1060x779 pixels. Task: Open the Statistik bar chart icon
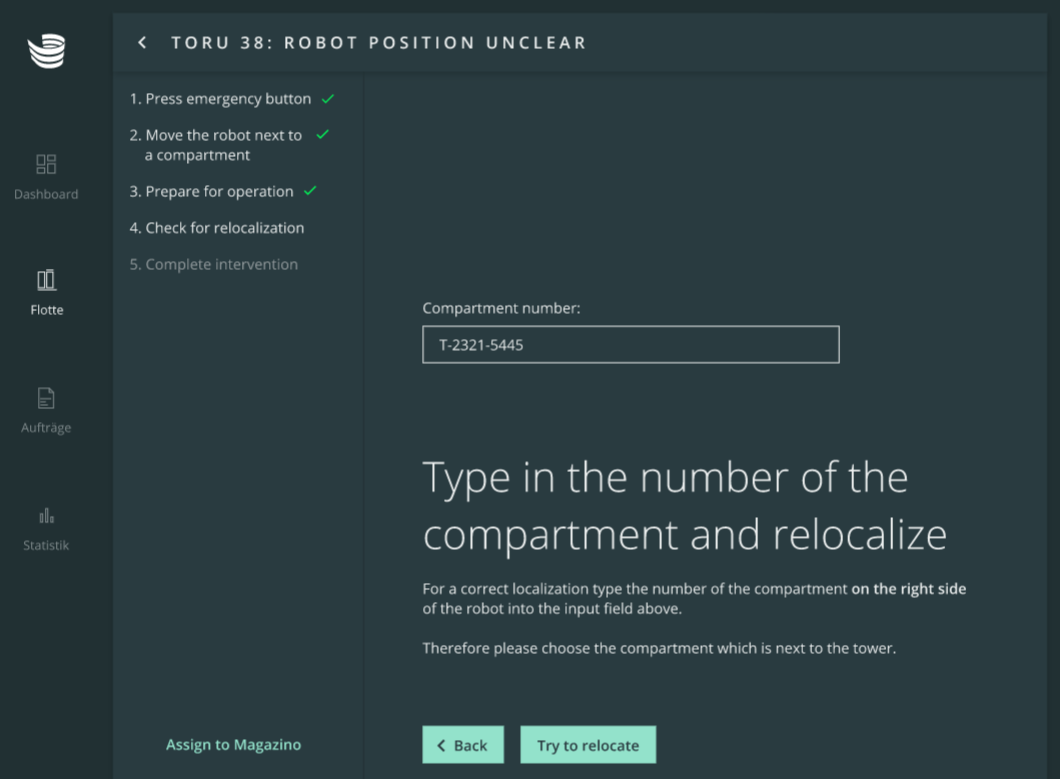[46, 516]
